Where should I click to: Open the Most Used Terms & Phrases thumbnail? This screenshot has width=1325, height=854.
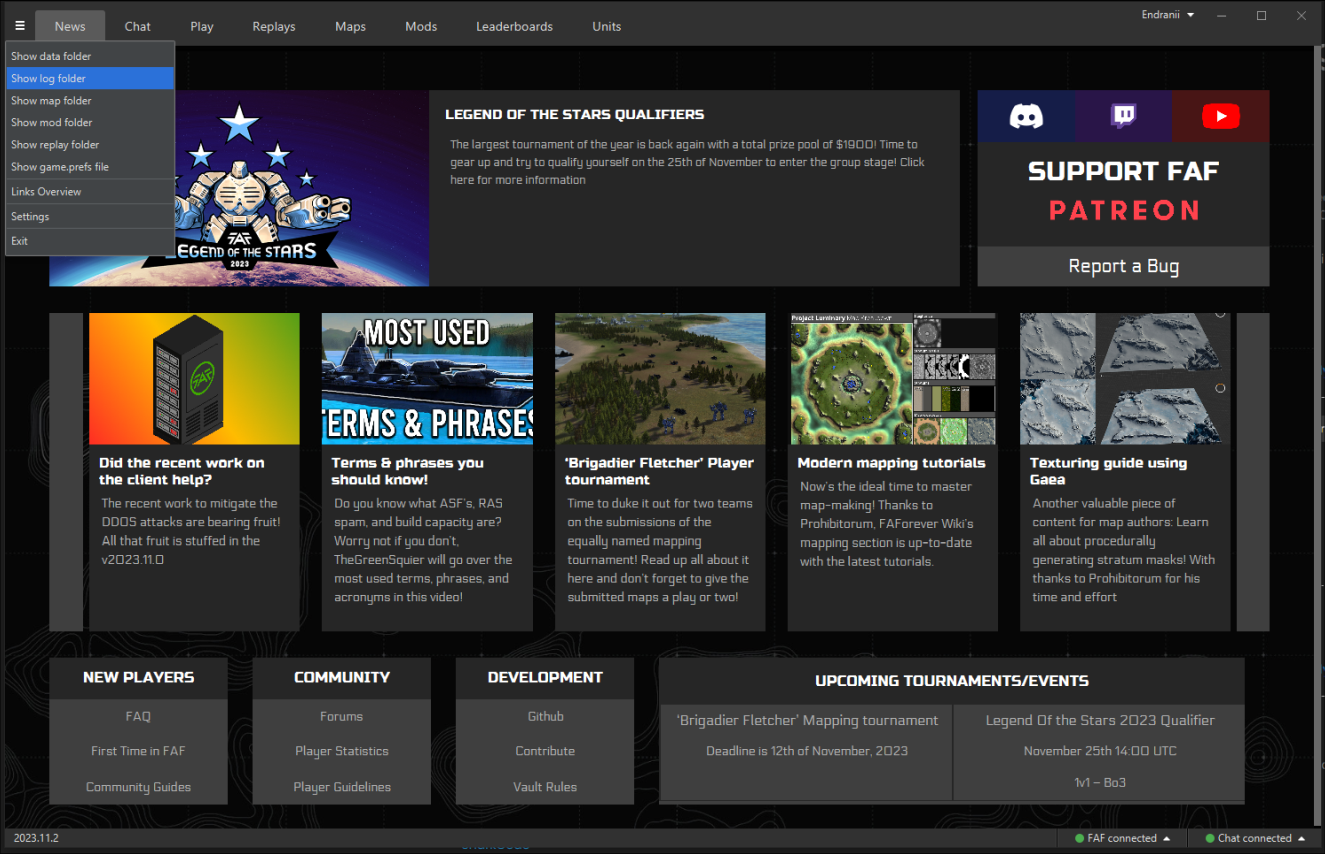(427, 379)
